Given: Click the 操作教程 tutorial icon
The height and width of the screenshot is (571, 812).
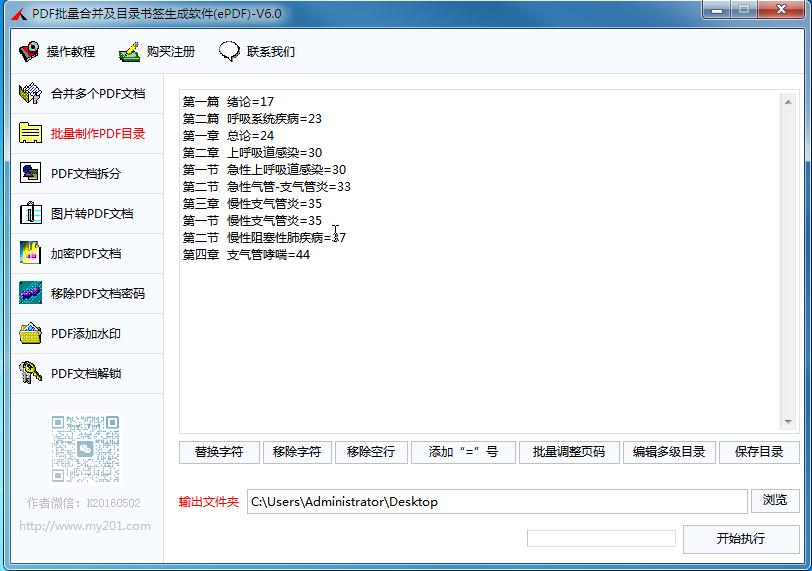Looking at the screenshot, I should point(29,51).
